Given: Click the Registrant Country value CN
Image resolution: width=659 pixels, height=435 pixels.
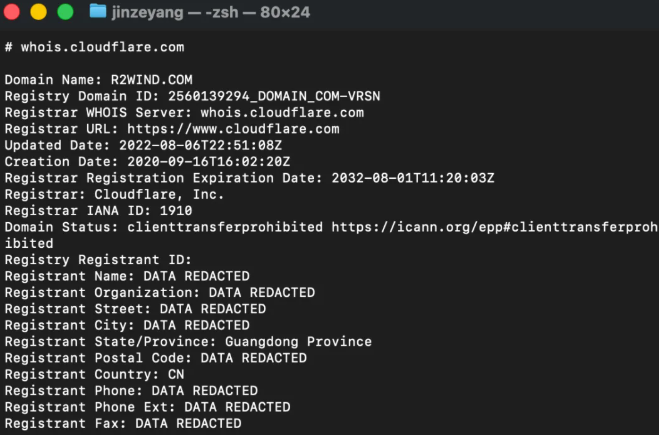Looking at the screenshot, I should [x=176, y=374].
